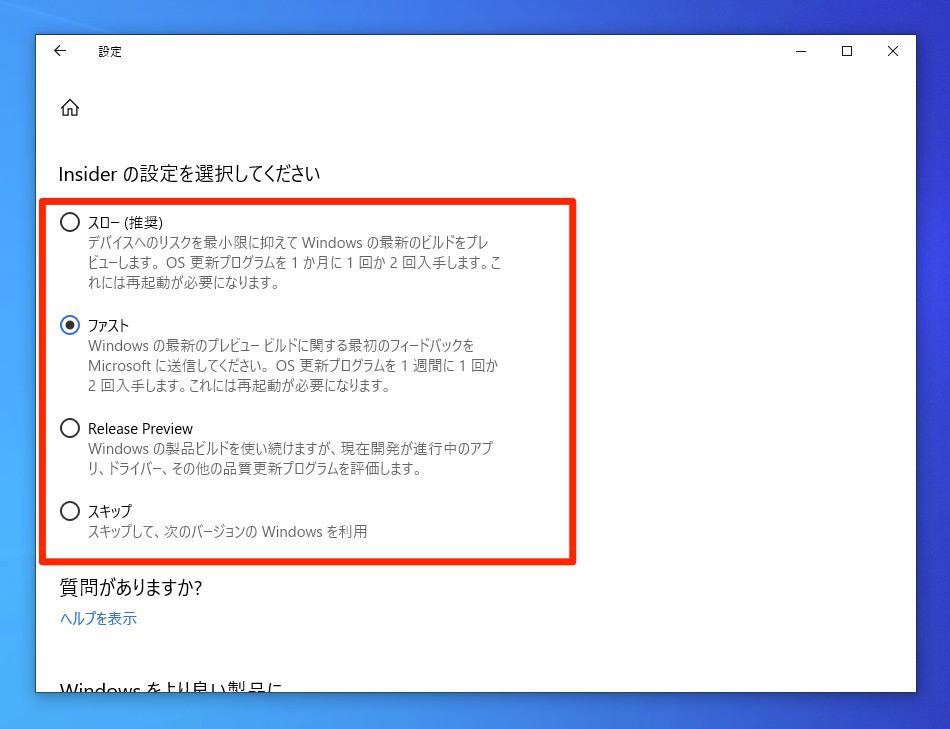950x729 pixels.
Task: Select the スロー (推奨) radio option
Action: (70, 222)
